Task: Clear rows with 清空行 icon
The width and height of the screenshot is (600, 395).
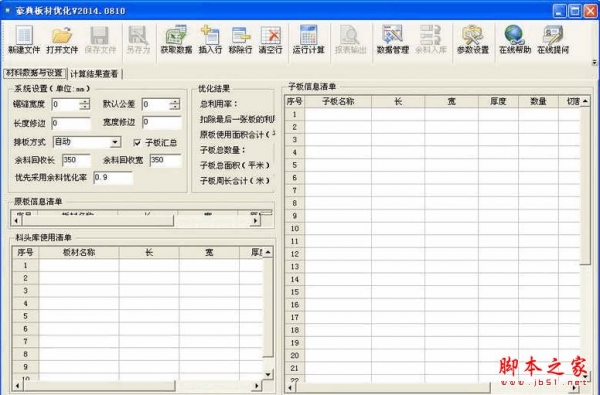Action: point(271,39)
